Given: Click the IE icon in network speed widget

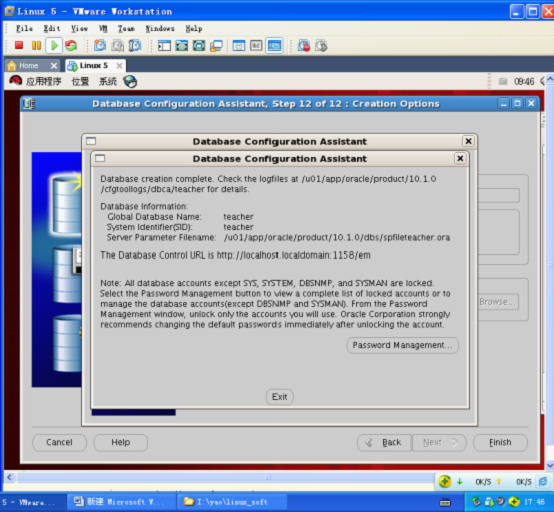Looking at the screenshot, I should pyautogui.click(x=543, y=481).
